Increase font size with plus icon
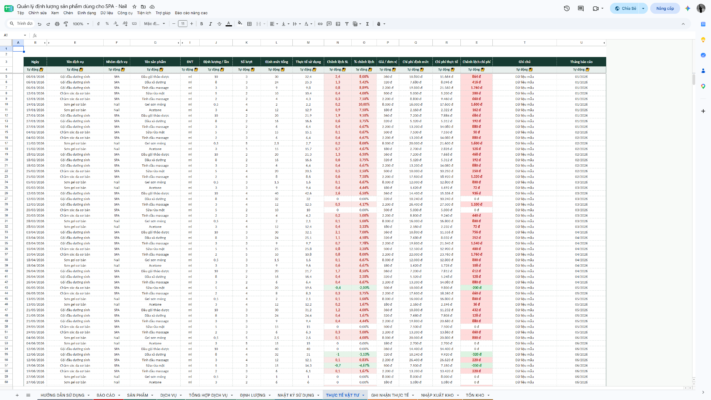711x400 pixels. 191,24
